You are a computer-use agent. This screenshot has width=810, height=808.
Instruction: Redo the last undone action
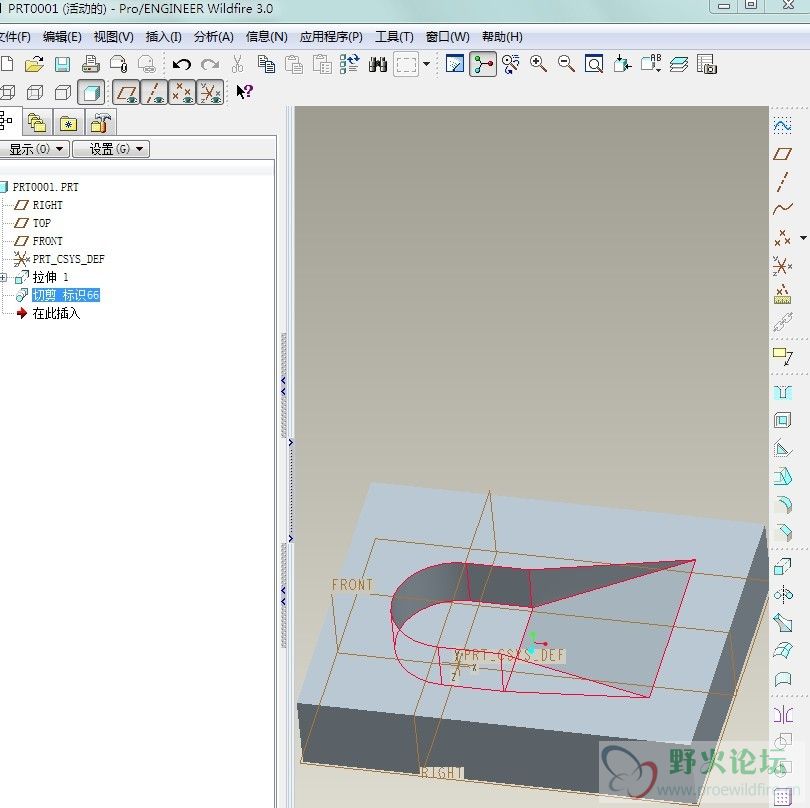(x=209, y=65)
